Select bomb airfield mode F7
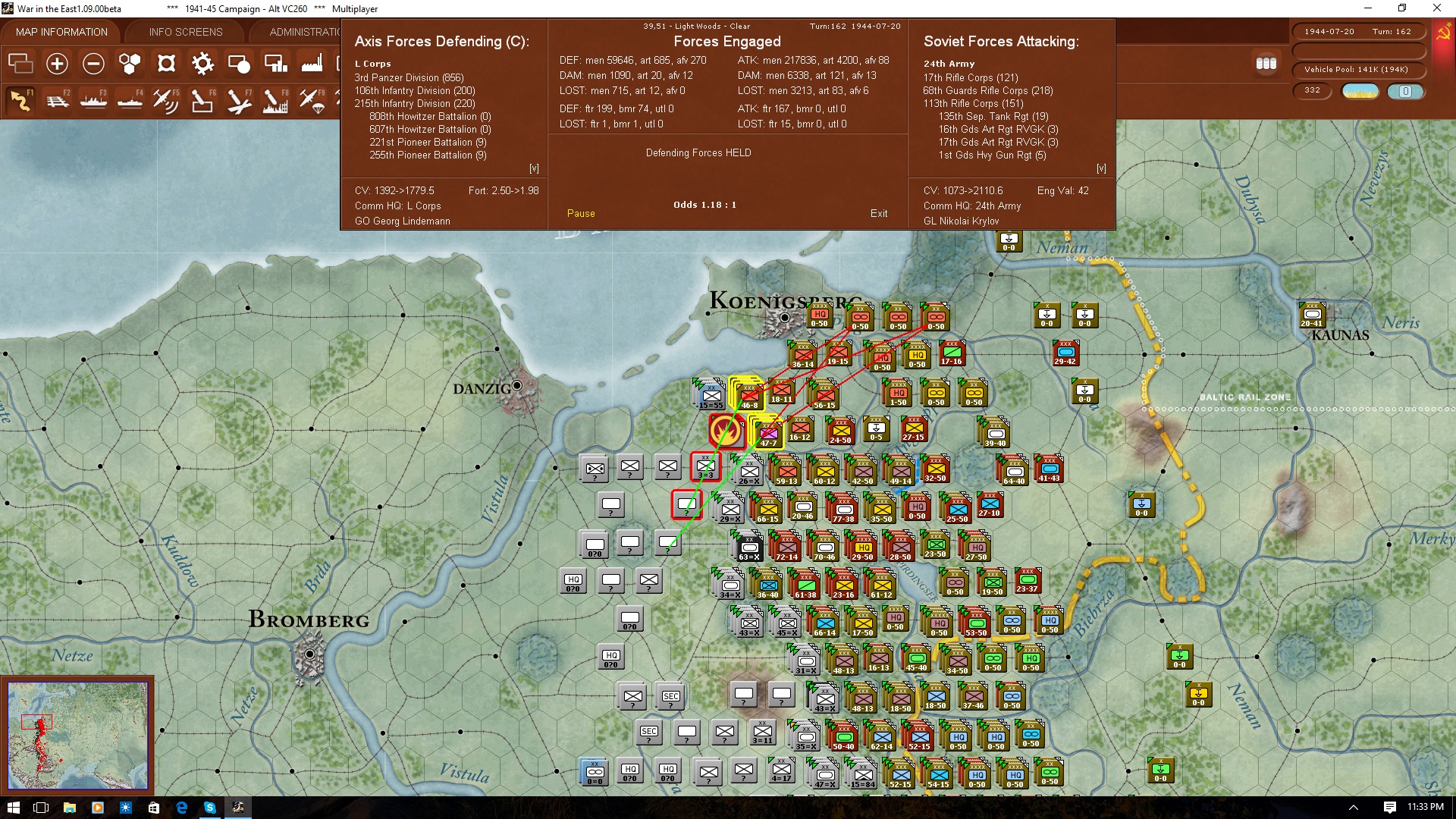 (239, 100)
